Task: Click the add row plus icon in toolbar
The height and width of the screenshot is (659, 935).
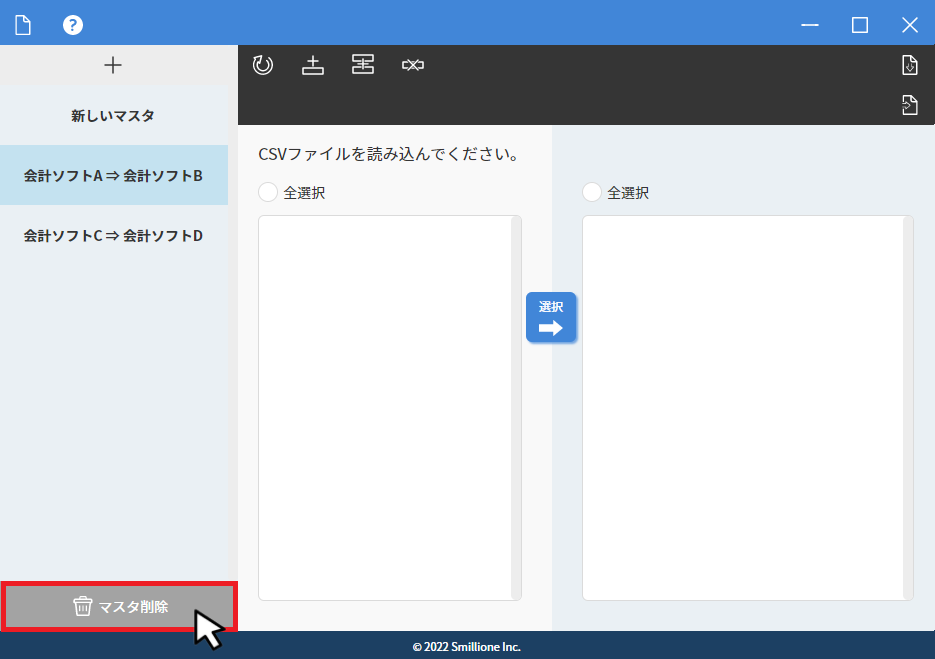Action: pyautogui.click(x=313, y=65)
